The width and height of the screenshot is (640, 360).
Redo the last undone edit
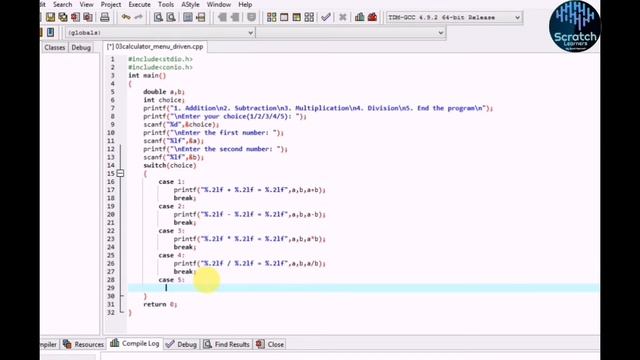tap(138, 17)
